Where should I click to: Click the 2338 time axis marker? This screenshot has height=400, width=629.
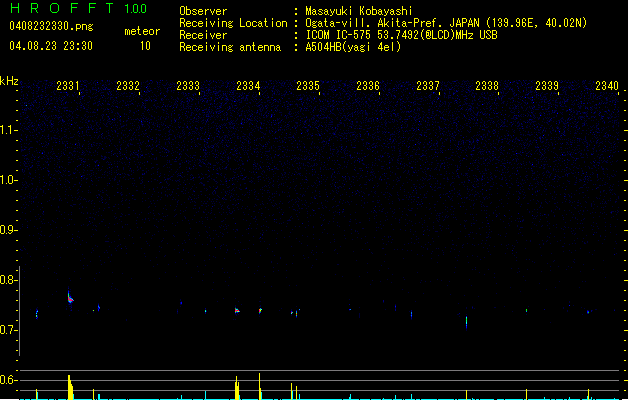pos(487,85)
